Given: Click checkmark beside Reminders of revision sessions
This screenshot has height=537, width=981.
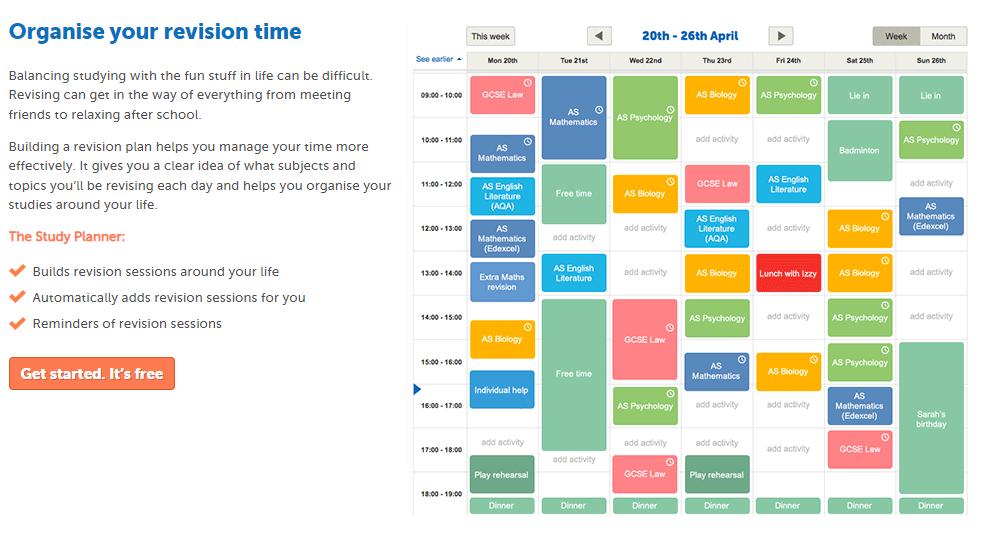Looking at the screenshot, I should click(x=16, y=323).
